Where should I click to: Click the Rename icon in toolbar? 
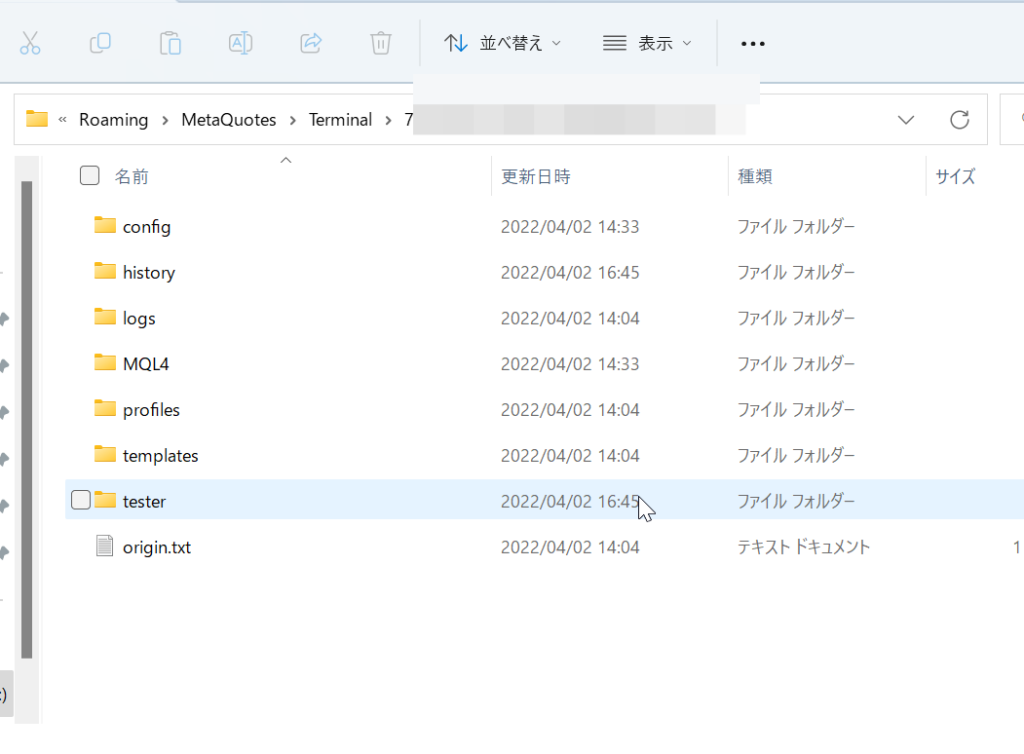pos(240,43)
